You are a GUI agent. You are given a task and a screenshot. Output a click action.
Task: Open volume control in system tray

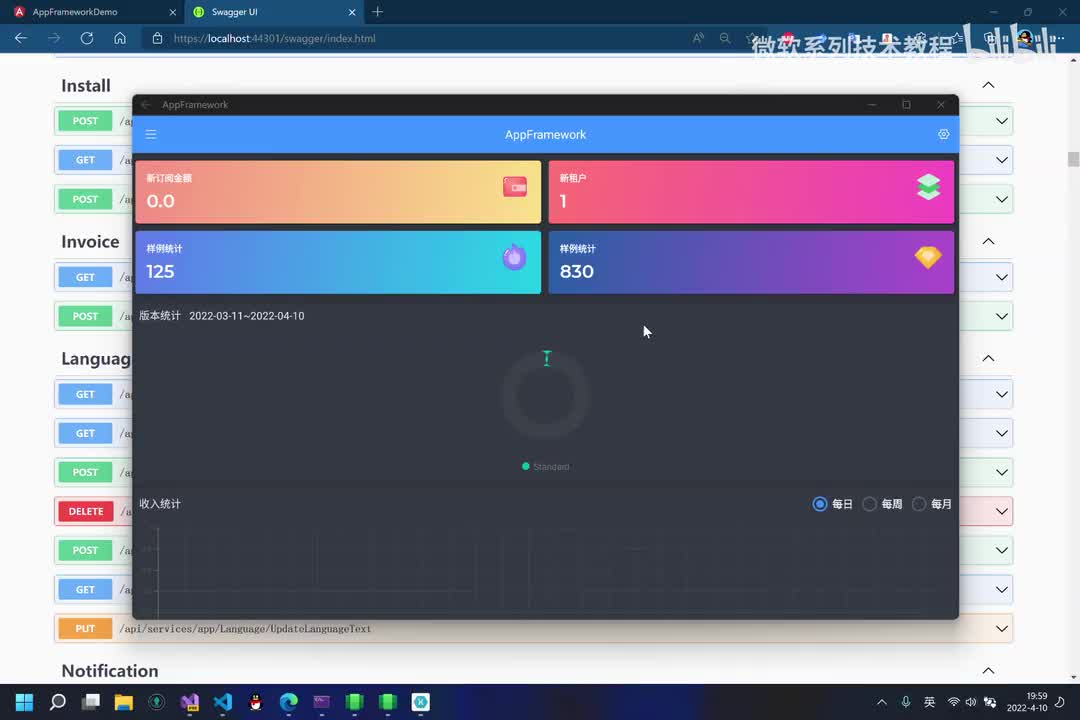tap(971, 702)
